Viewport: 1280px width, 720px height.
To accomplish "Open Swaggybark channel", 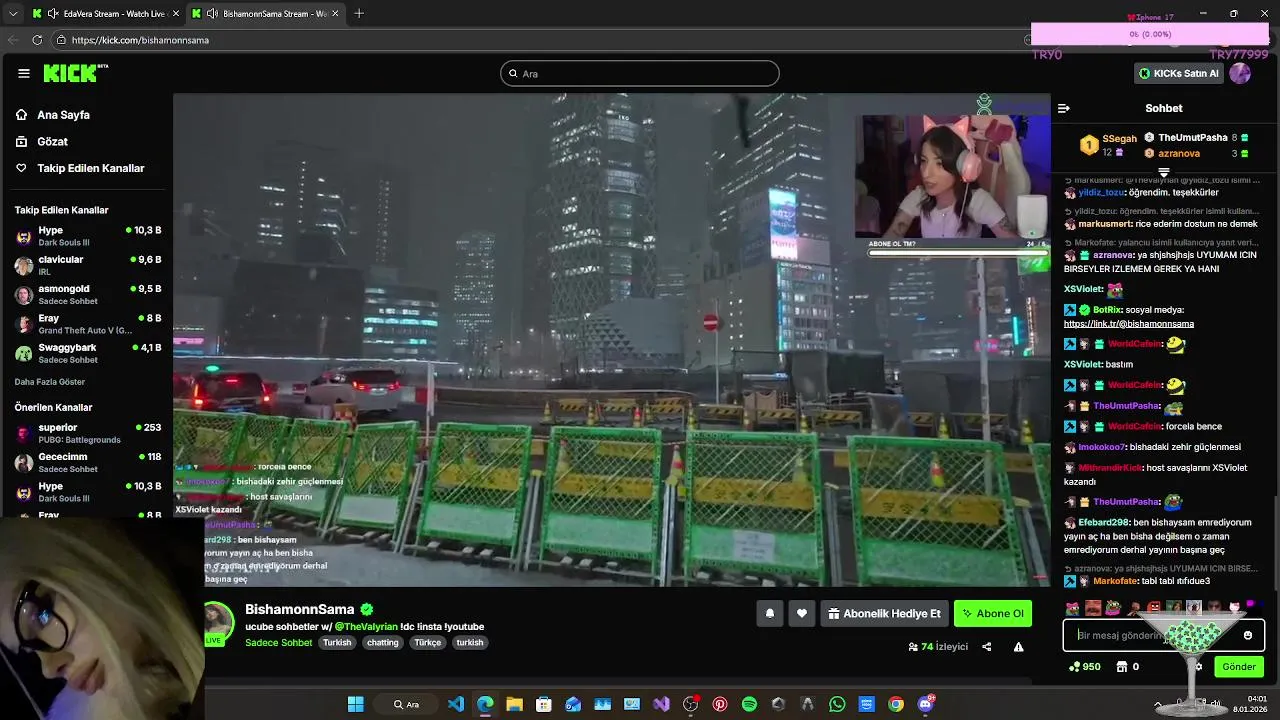I will point(87,353).
